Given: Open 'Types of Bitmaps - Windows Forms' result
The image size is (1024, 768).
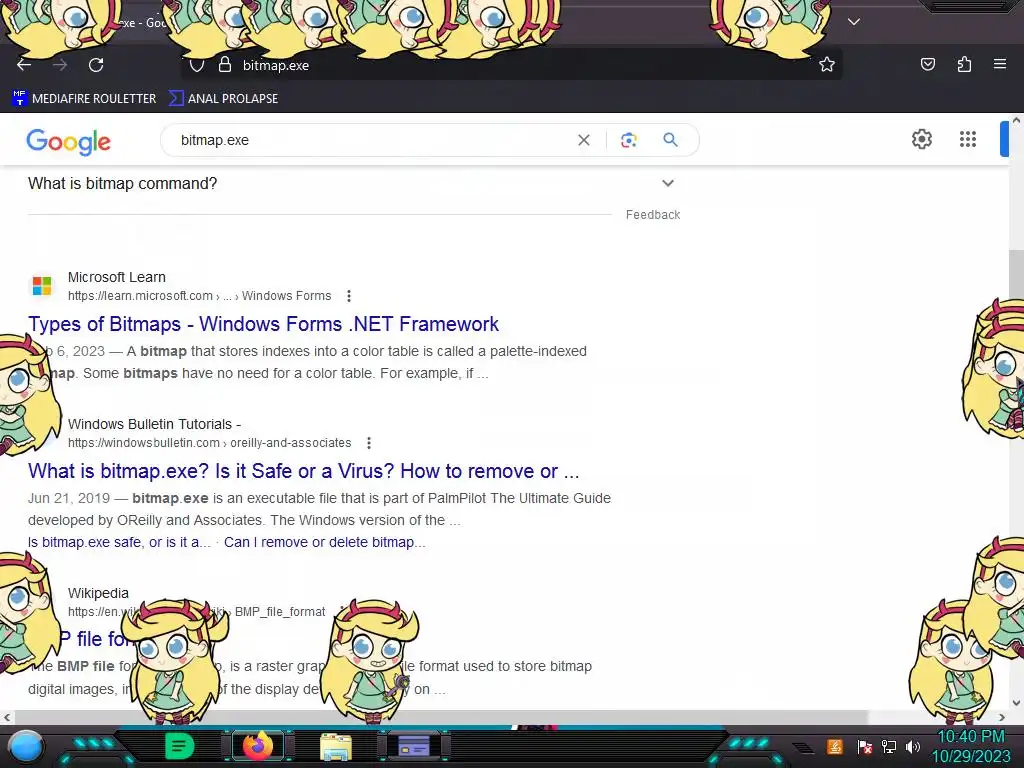Looking at the screenshot, I should 263,324.
